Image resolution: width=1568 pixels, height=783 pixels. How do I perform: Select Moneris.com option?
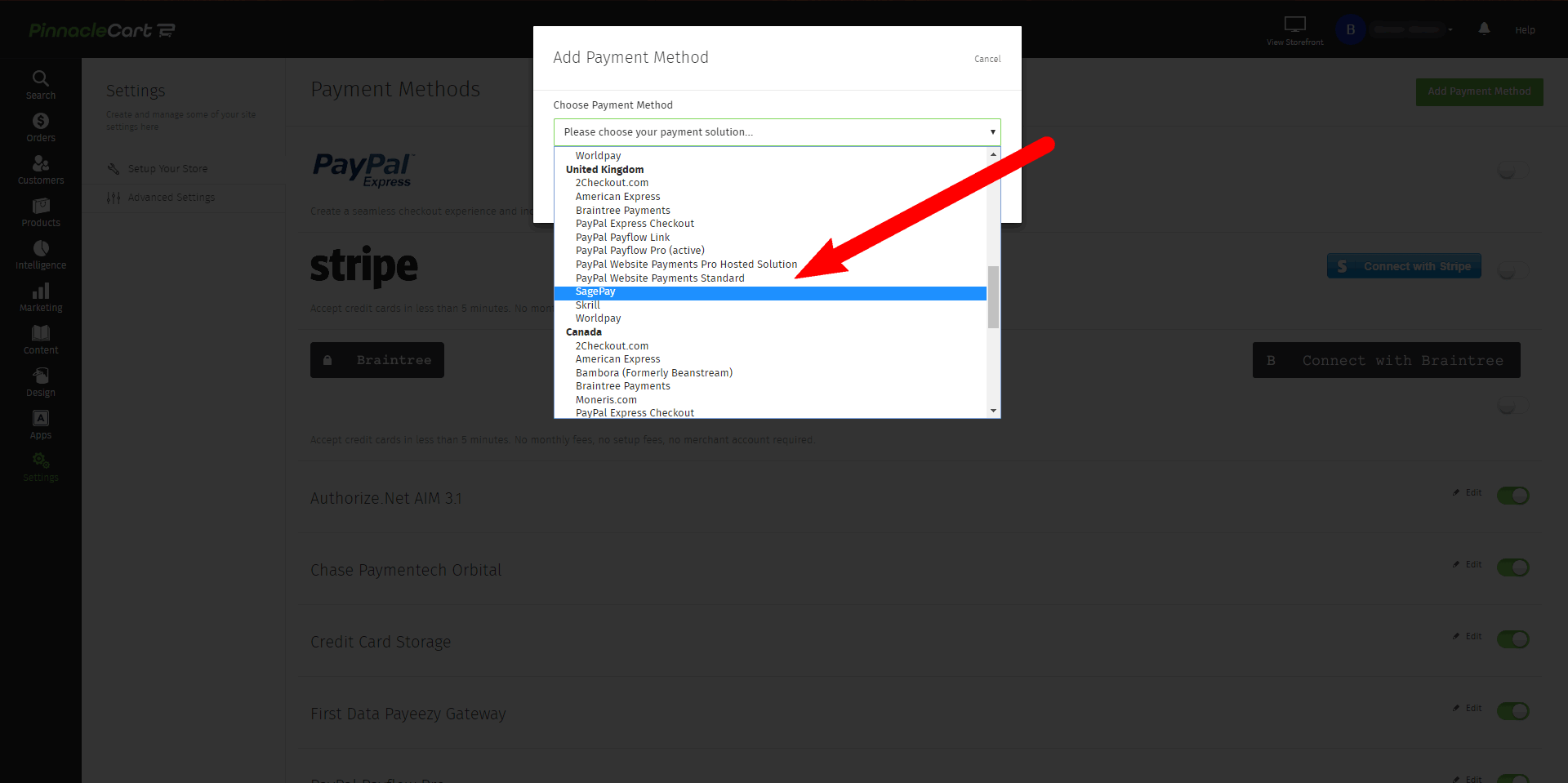pos(770,400)
